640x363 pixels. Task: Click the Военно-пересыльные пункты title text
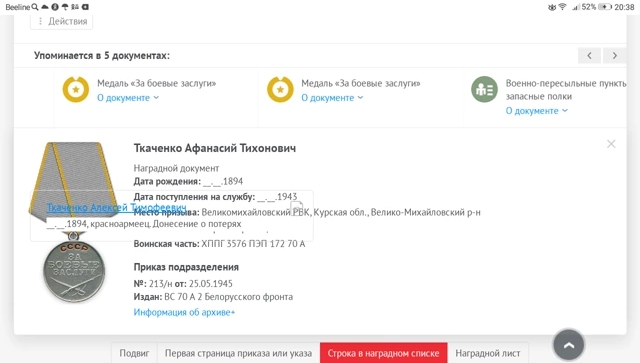566,90
